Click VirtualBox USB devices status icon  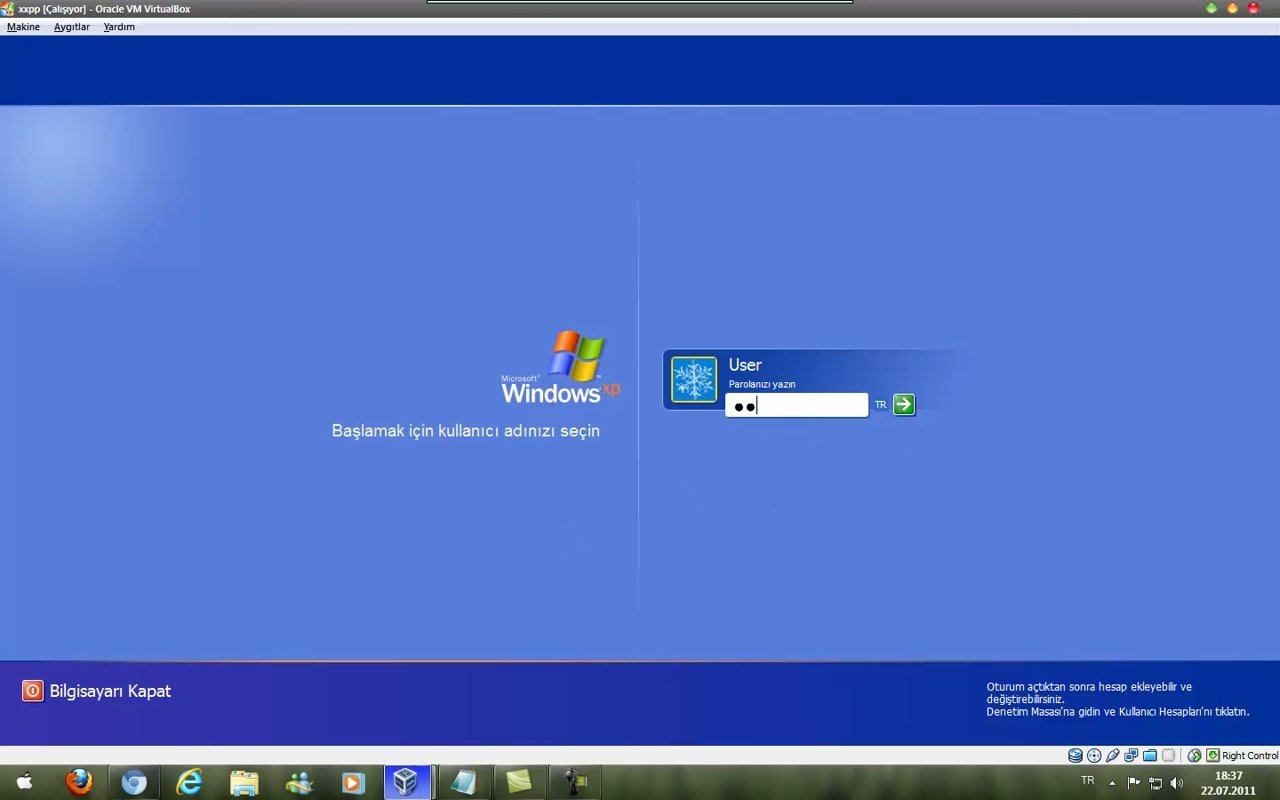(x=1113, y=755)
